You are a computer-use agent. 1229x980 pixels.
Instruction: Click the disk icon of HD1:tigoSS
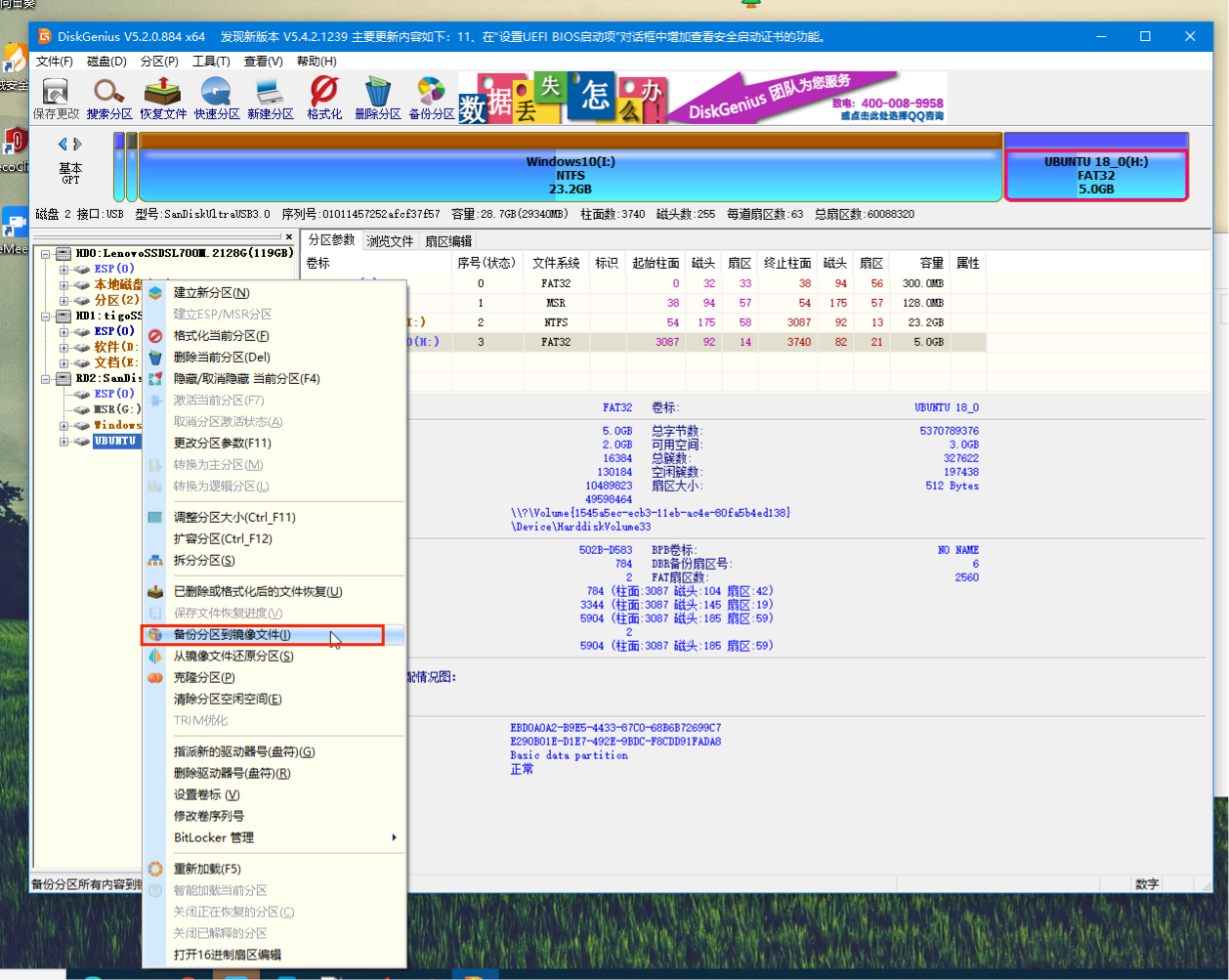64,316
